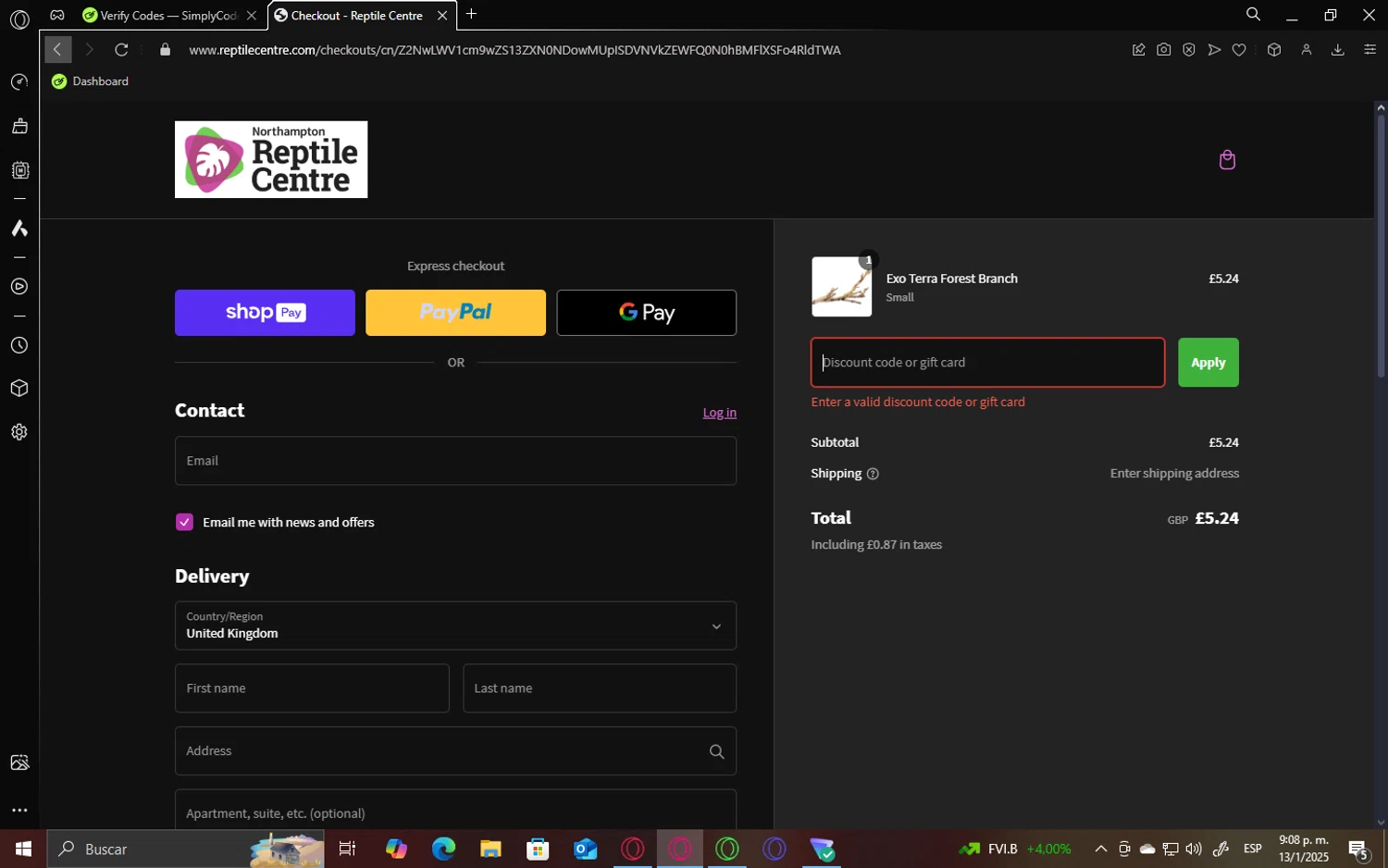Open the Opera sidebar history clock icon
Screen dimensions: 1388x868
(19, 345)
